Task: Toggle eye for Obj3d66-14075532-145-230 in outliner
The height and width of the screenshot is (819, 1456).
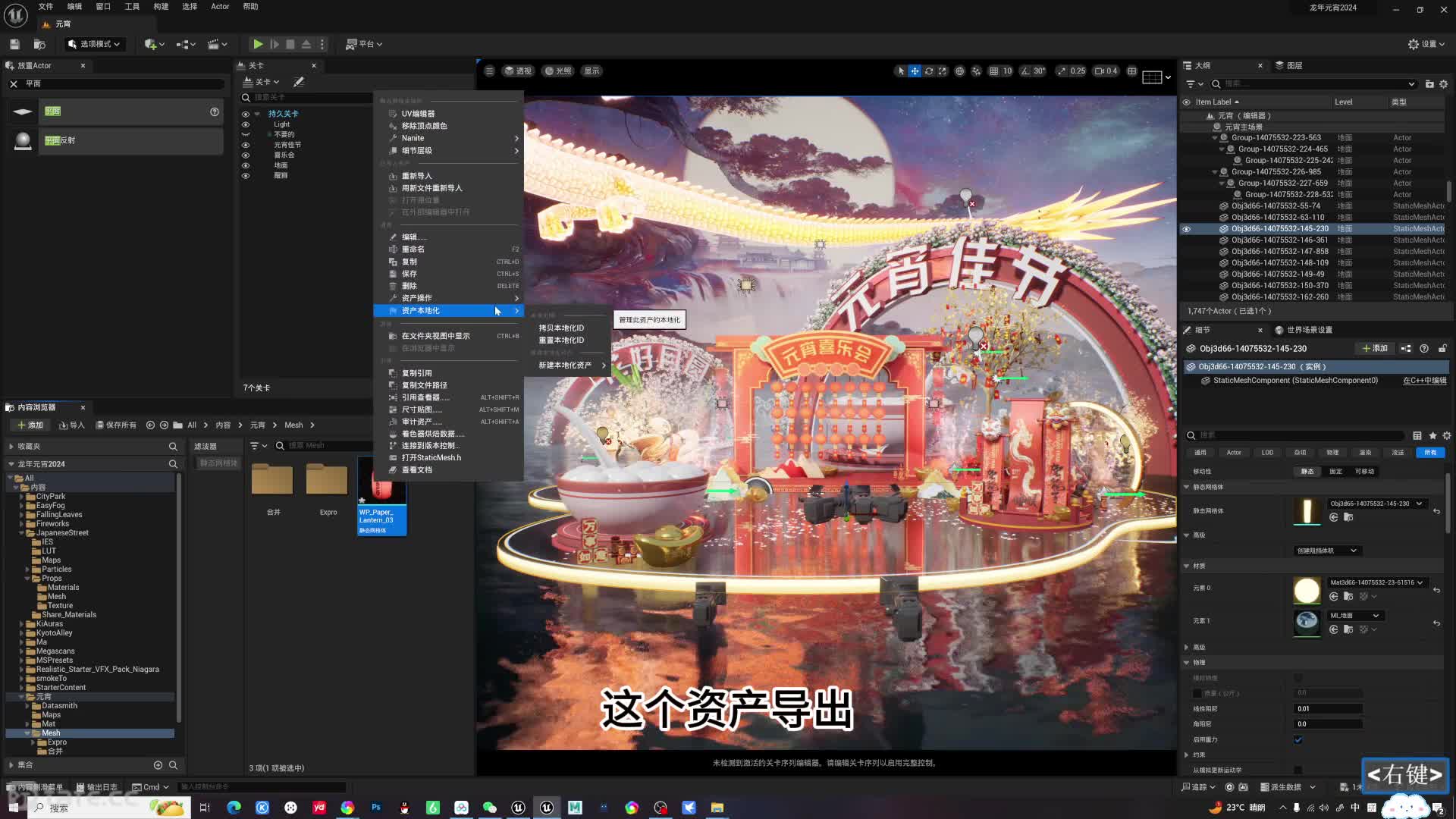Action: click(x=1187, y=229)
